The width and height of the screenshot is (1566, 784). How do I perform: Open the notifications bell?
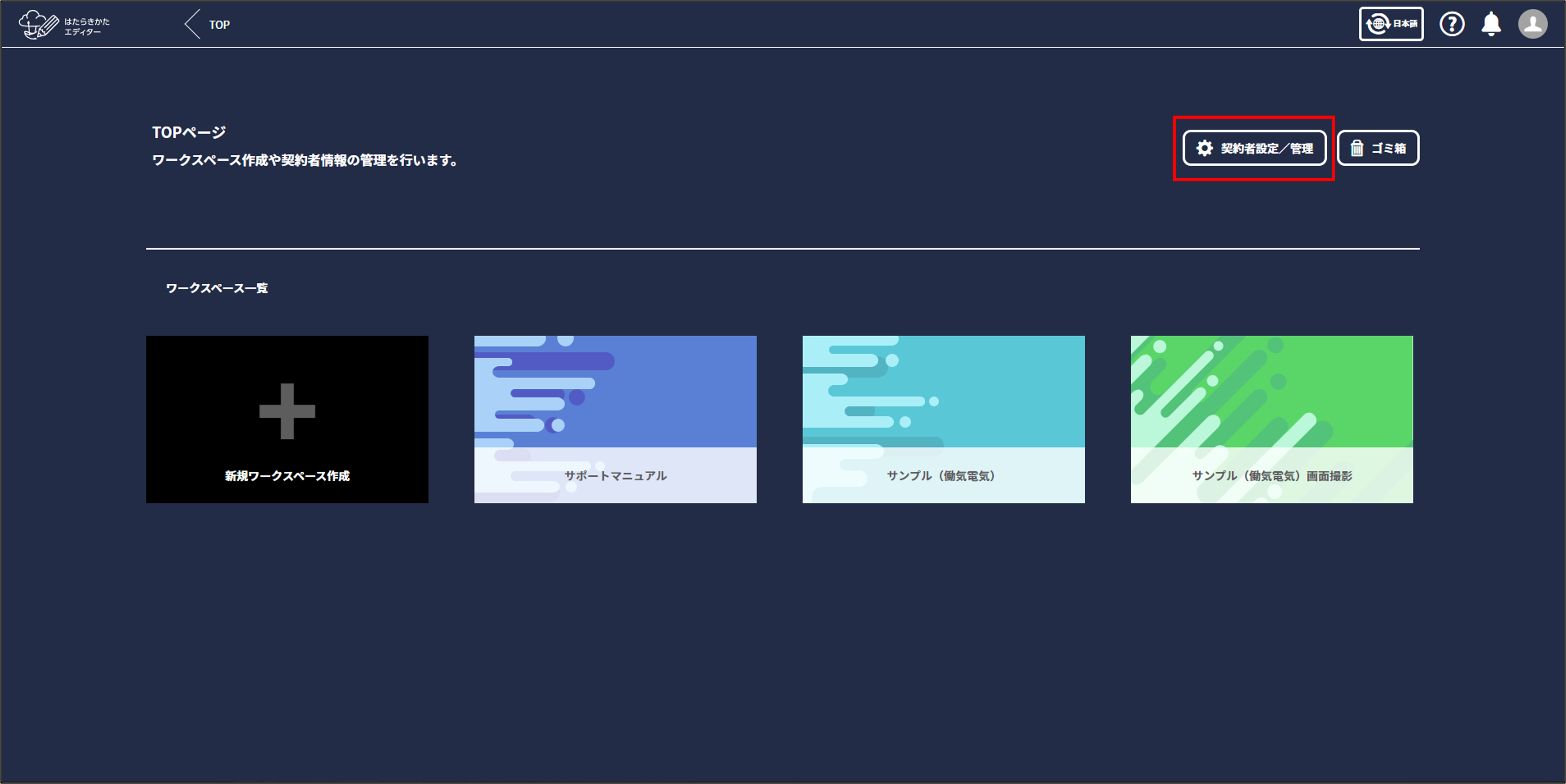(x=1491, y=24)
